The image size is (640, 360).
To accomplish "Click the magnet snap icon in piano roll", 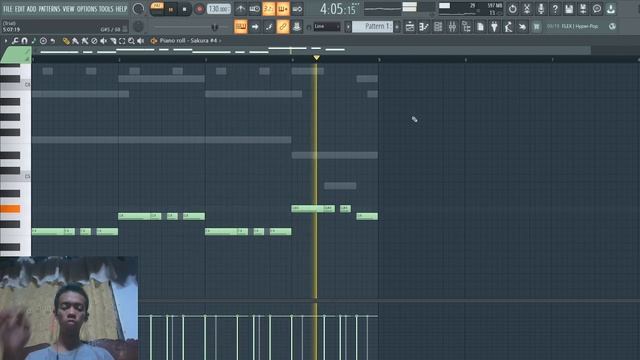I will pyautogui.click(x=24, y=41).
